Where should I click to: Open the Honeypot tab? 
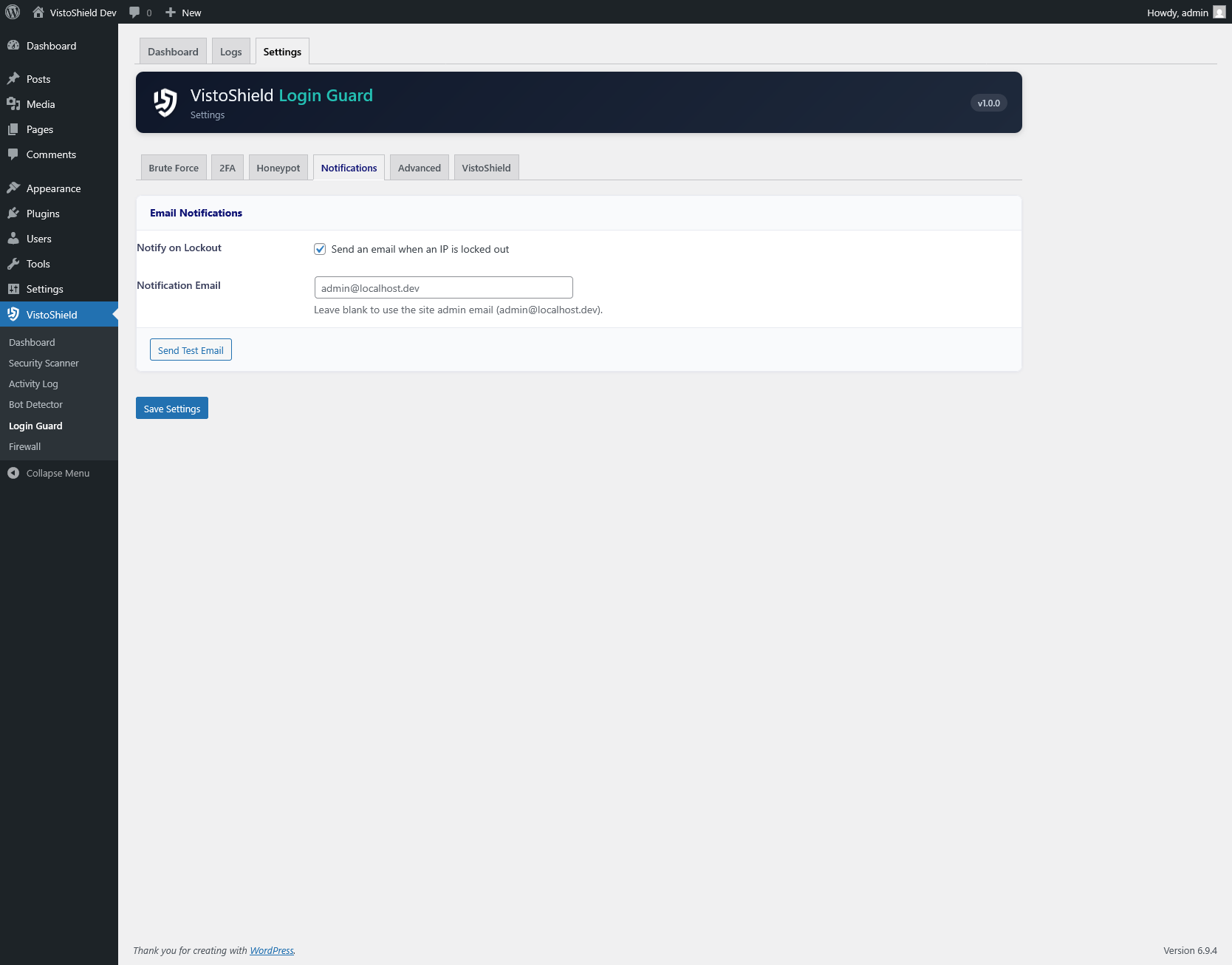[278, 167]
